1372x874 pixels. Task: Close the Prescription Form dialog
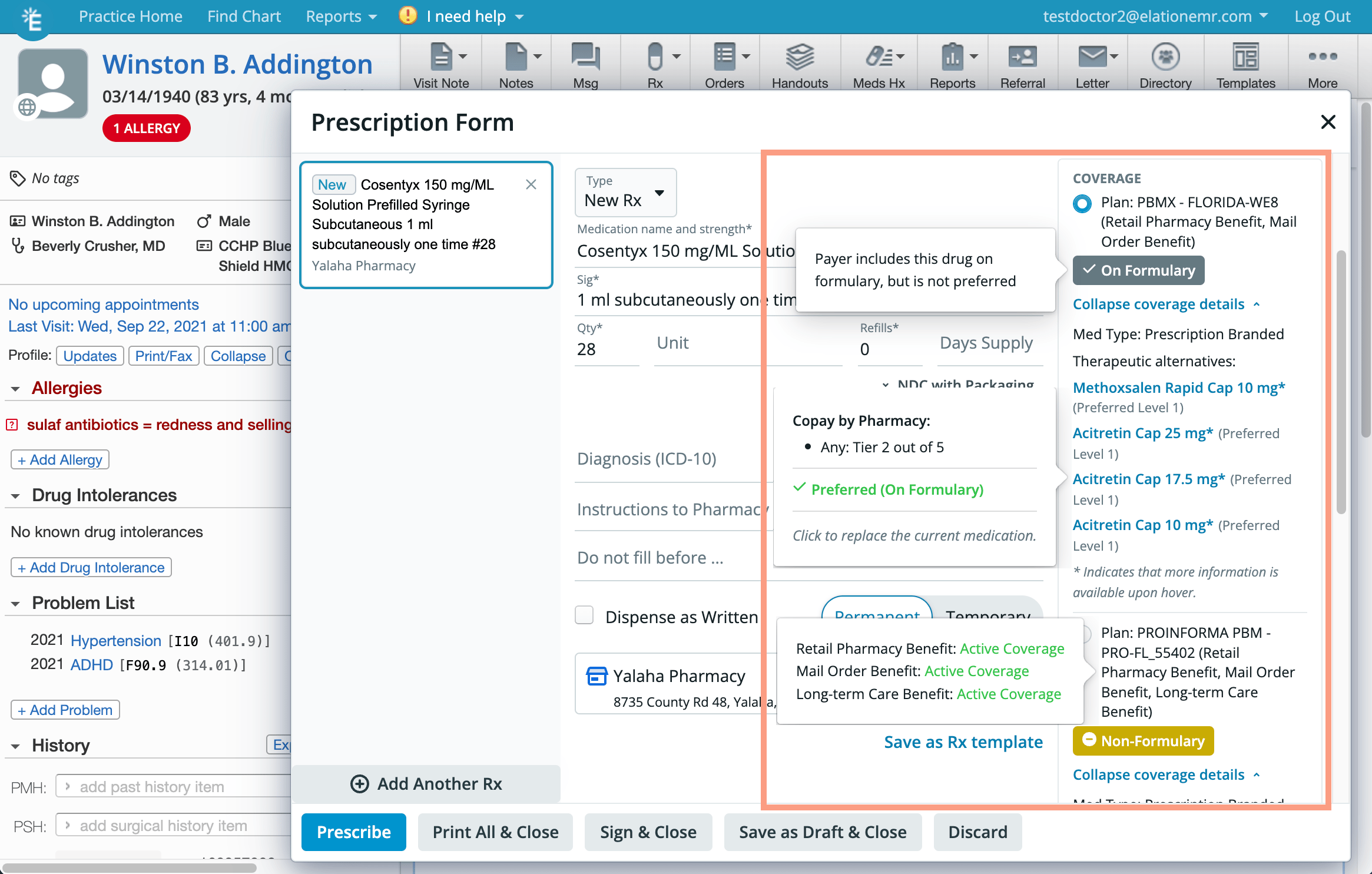click(1328, 122)
